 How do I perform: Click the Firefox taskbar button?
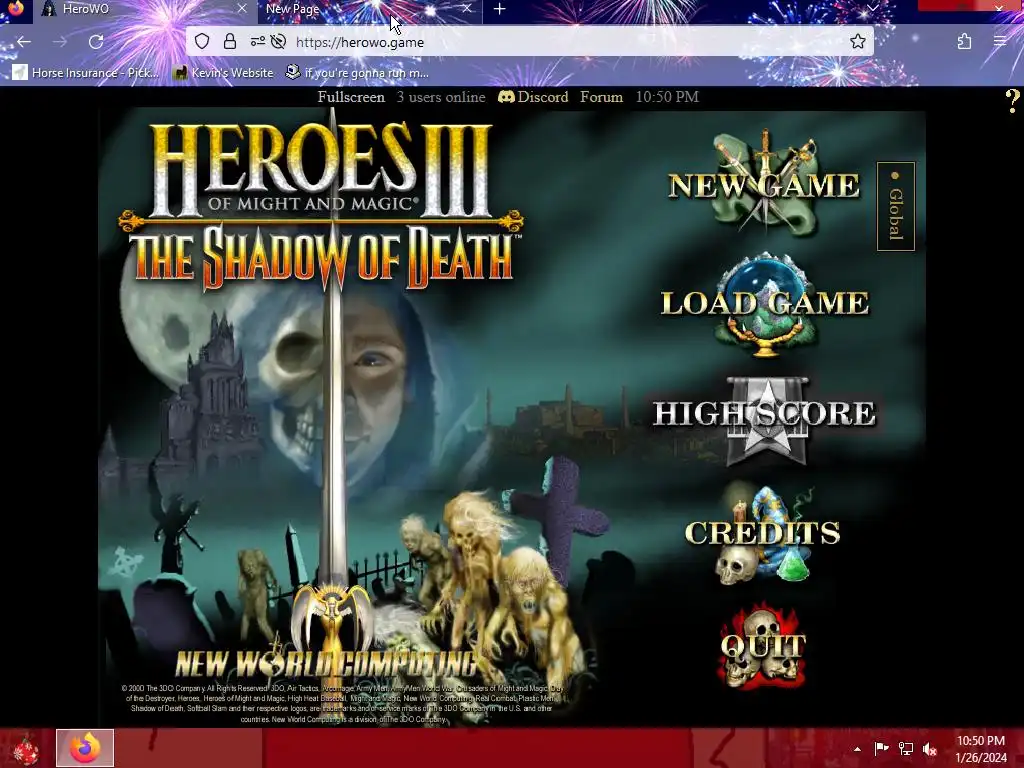point(85,748)
